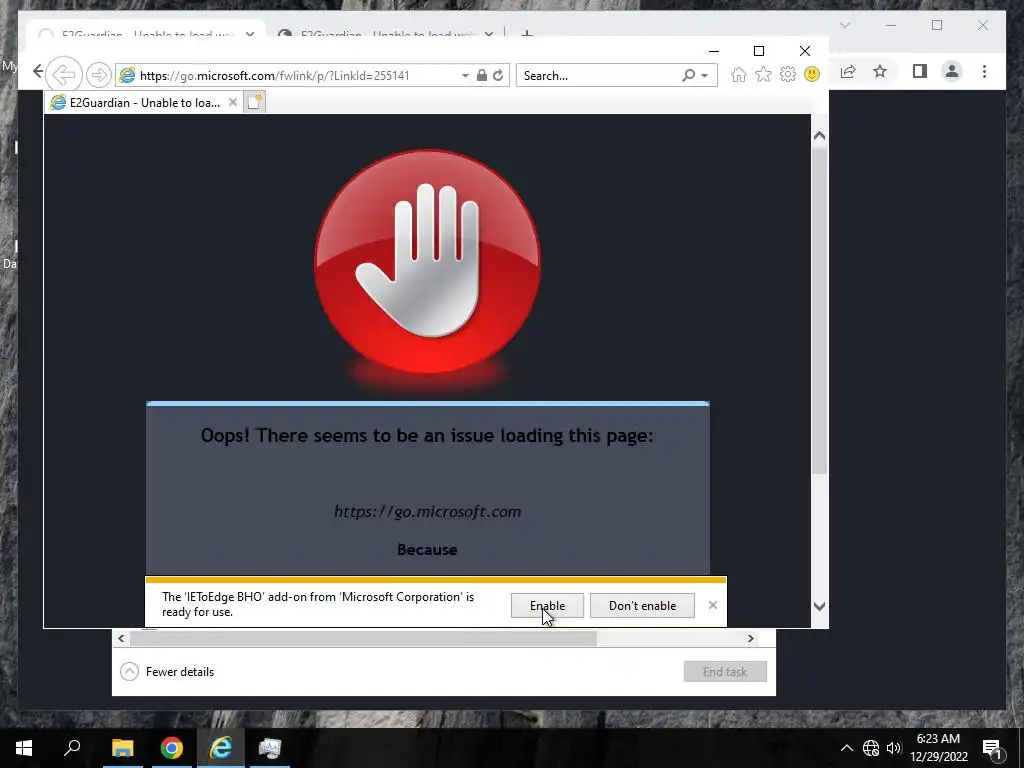This screenshot has width=1024, height=768.
Task: Maximize the Internet Explorer window
Action: coord(759,51)
